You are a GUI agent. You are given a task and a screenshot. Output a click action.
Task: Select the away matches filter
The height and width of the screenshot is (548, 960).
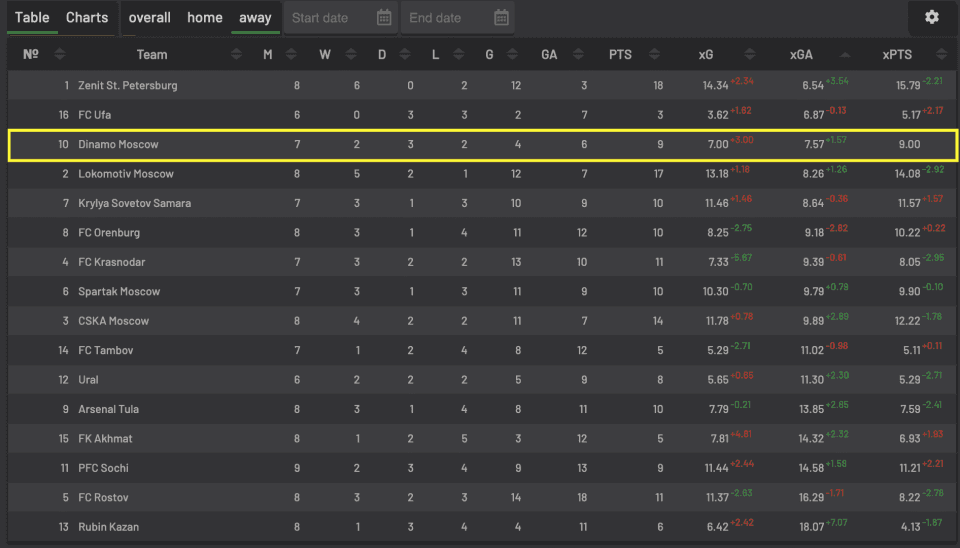[255, 18]
